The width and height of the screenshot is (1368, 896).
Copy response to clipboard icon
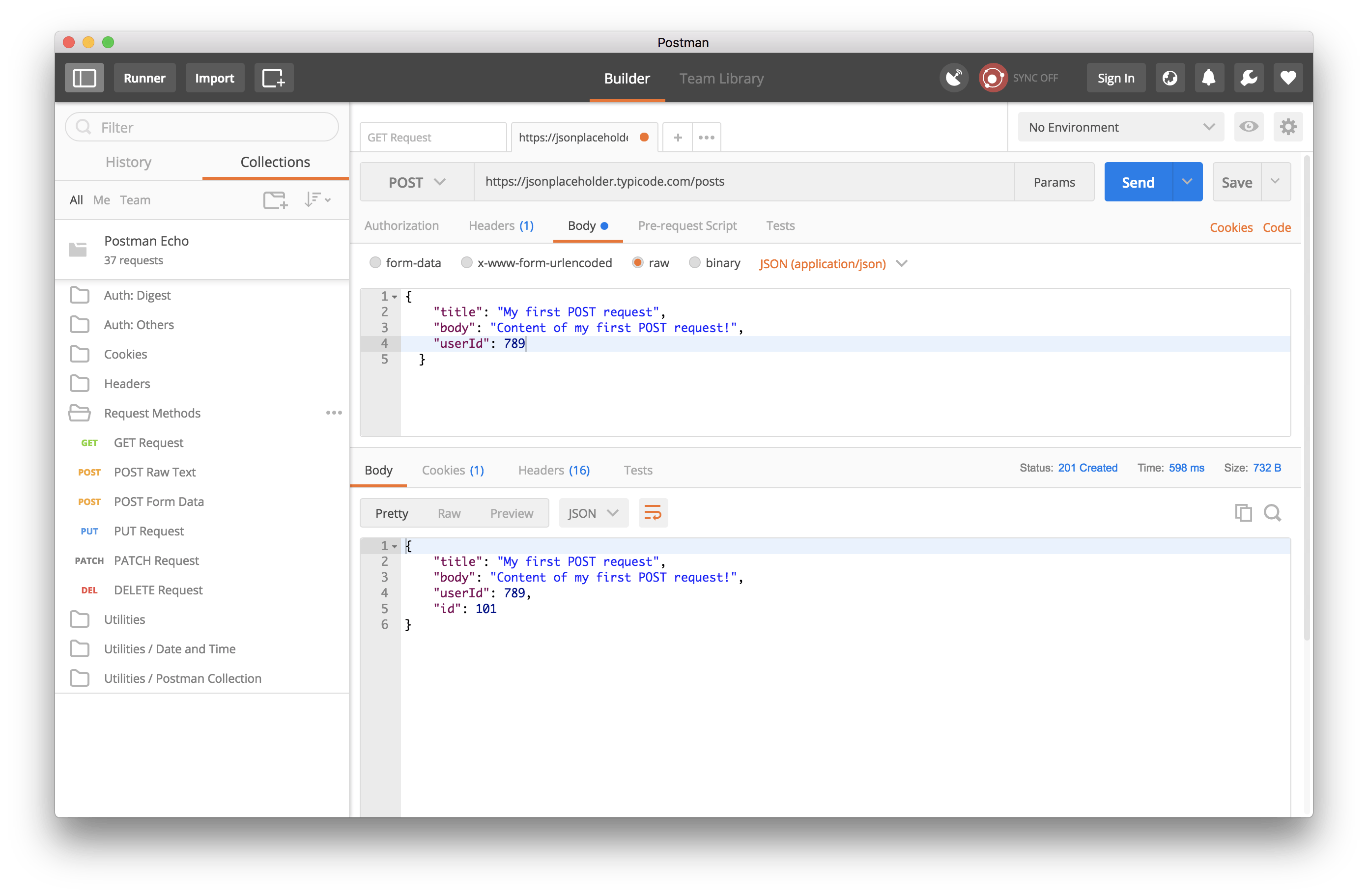click(1243, 513)
